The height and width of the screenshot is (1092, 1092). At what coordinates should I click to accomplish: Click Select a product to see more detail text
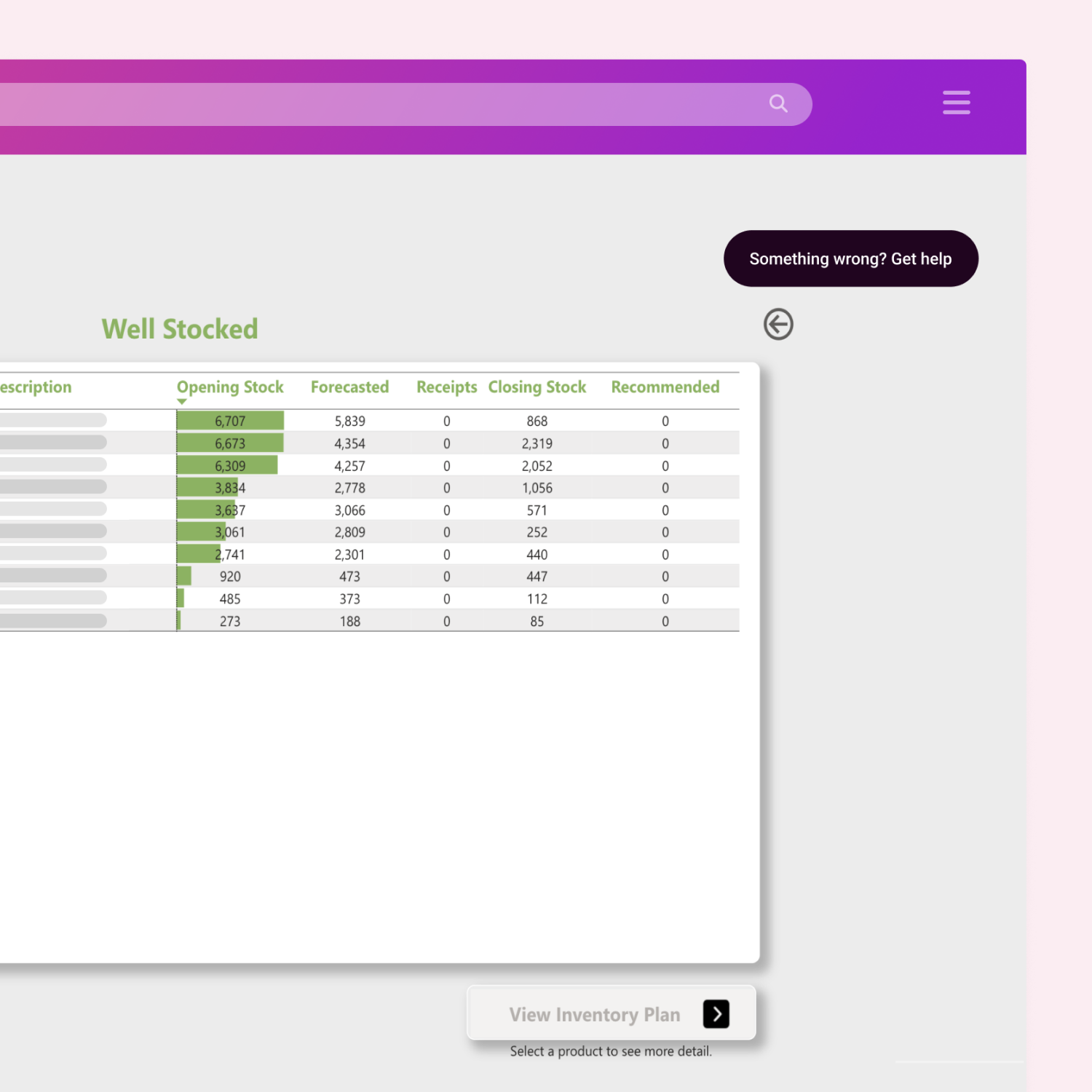pyautogui.click(x=611, y=1051)
